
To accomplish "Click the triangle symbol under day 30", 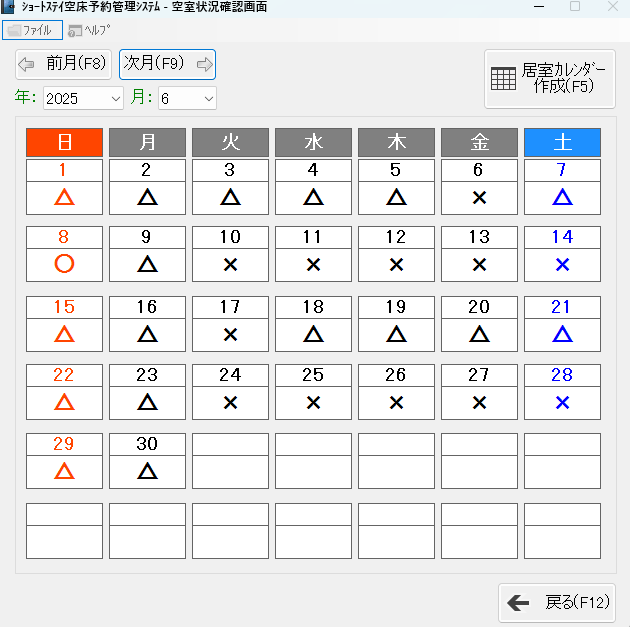I will pyautogui.click(x=147, y=471).
